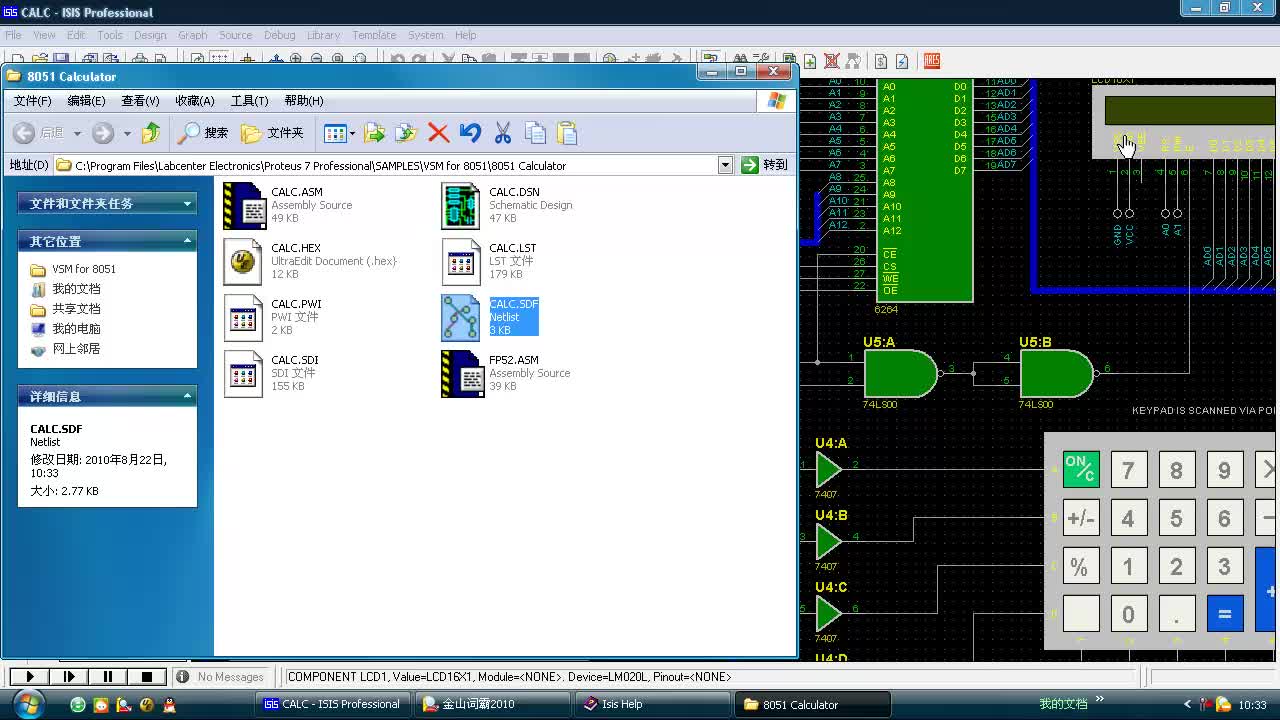Image resolution: width=1280 pixels, height=720 pixels.
Task: Open the Forward button history dropdown arrow
Action: coord(127,133)
